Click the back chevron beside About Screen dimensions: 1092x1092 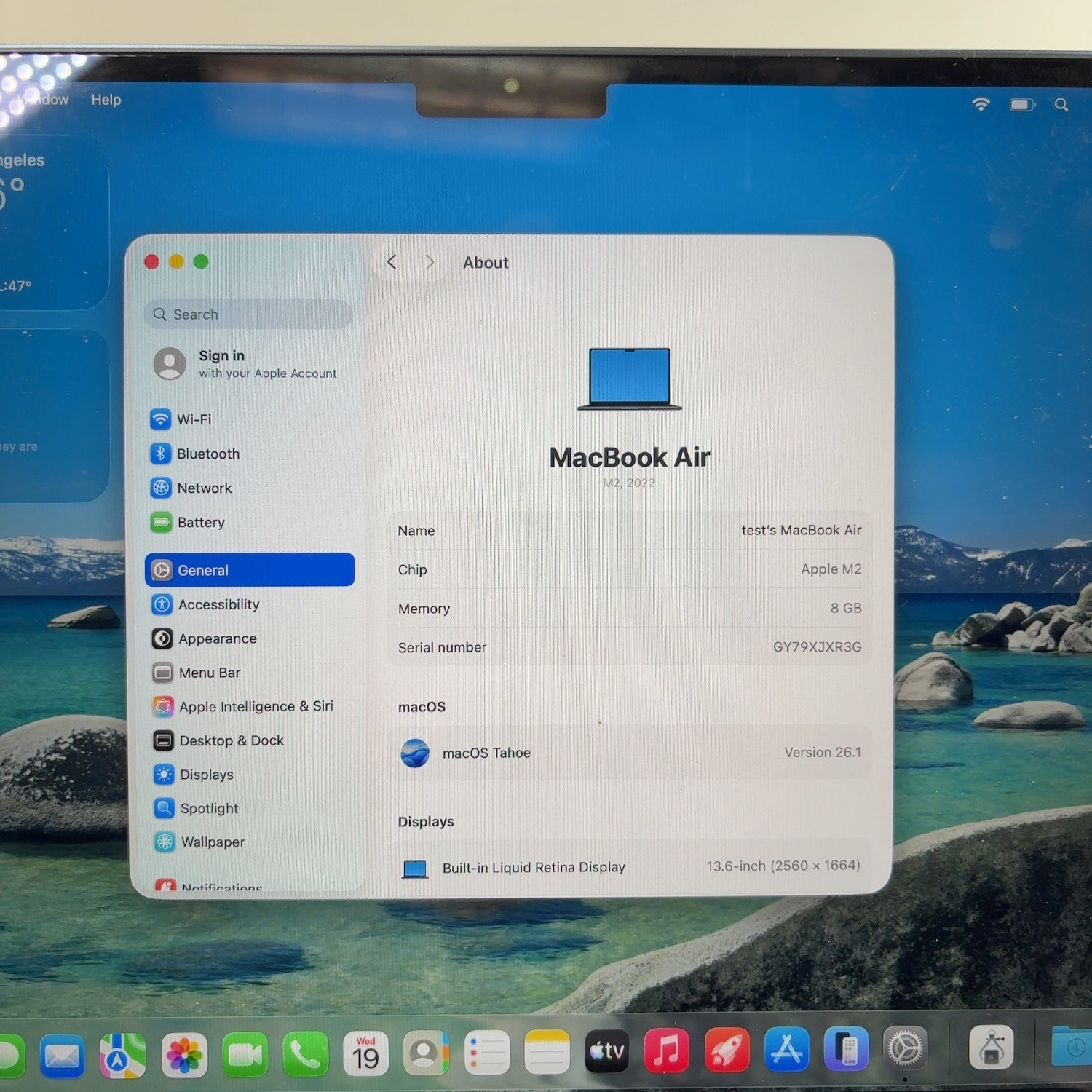pyautogui.click(x=392, y=262)
